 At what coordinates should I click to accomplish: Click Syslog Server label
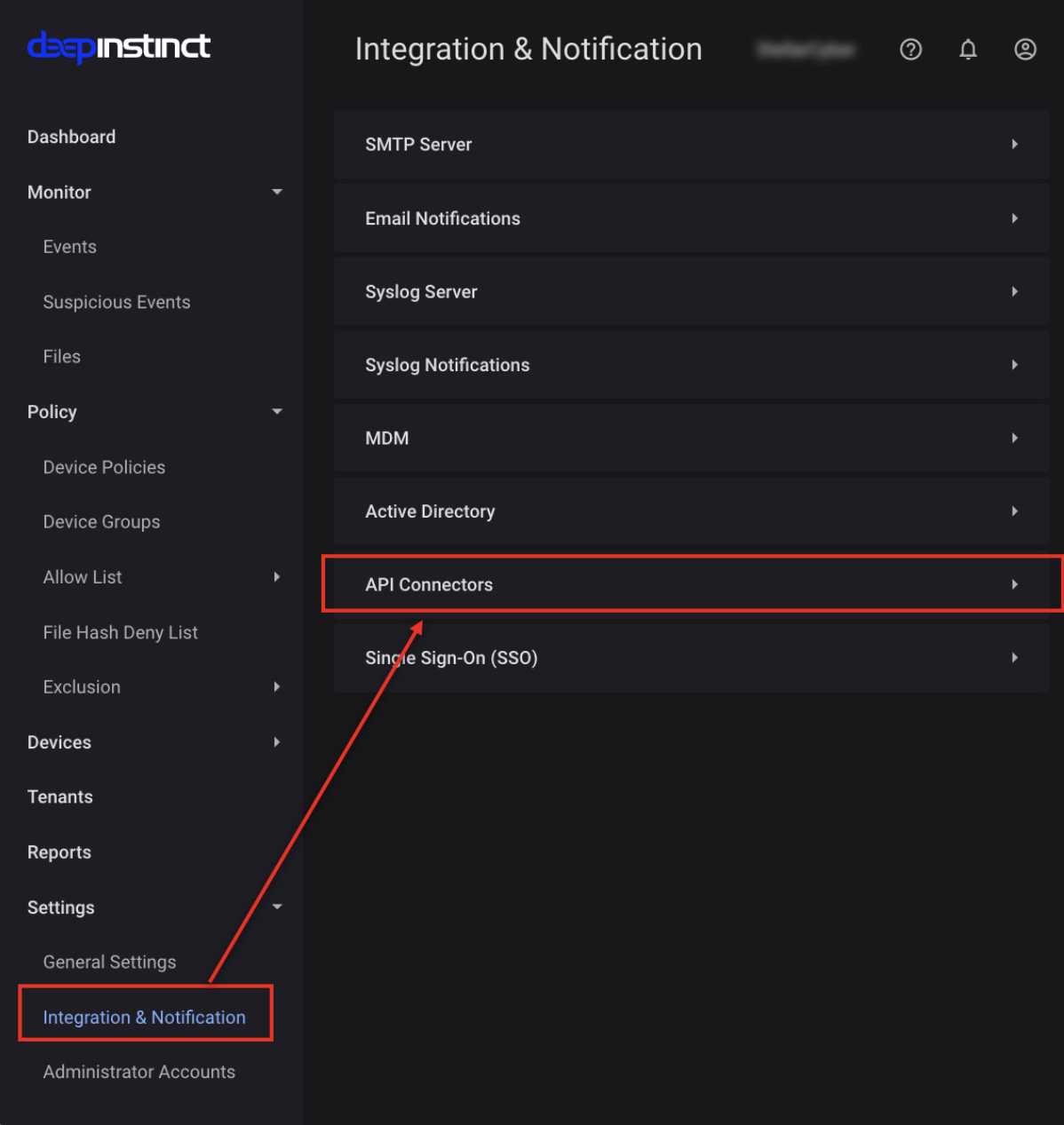point(421,291)
